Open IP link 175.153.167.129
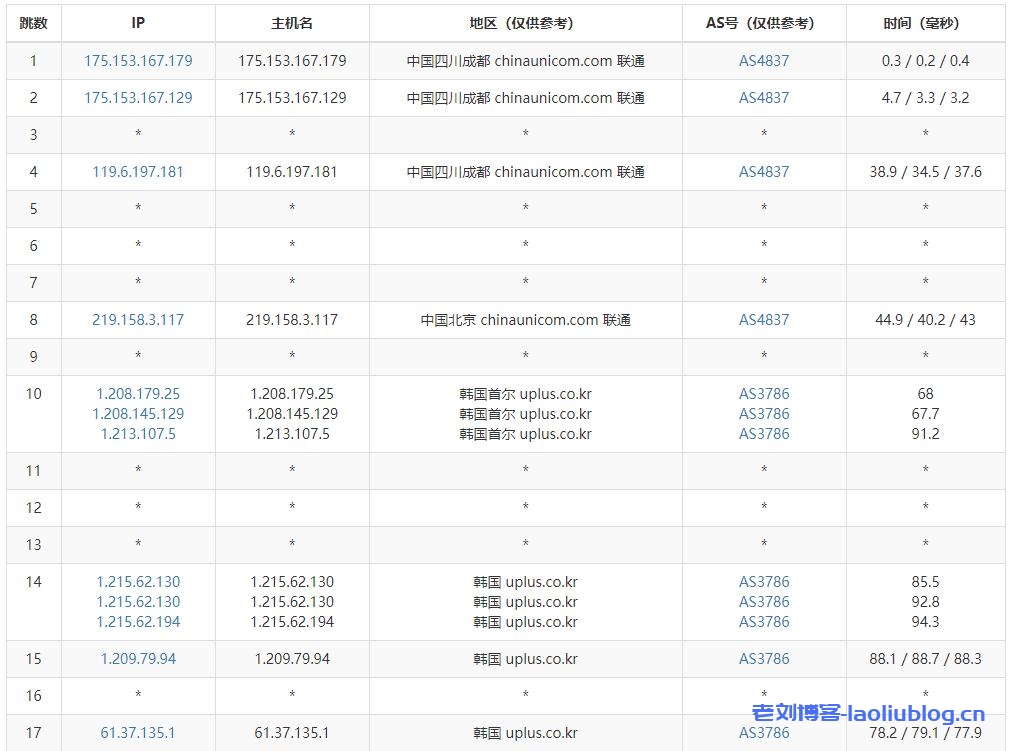 pos(138,98)
